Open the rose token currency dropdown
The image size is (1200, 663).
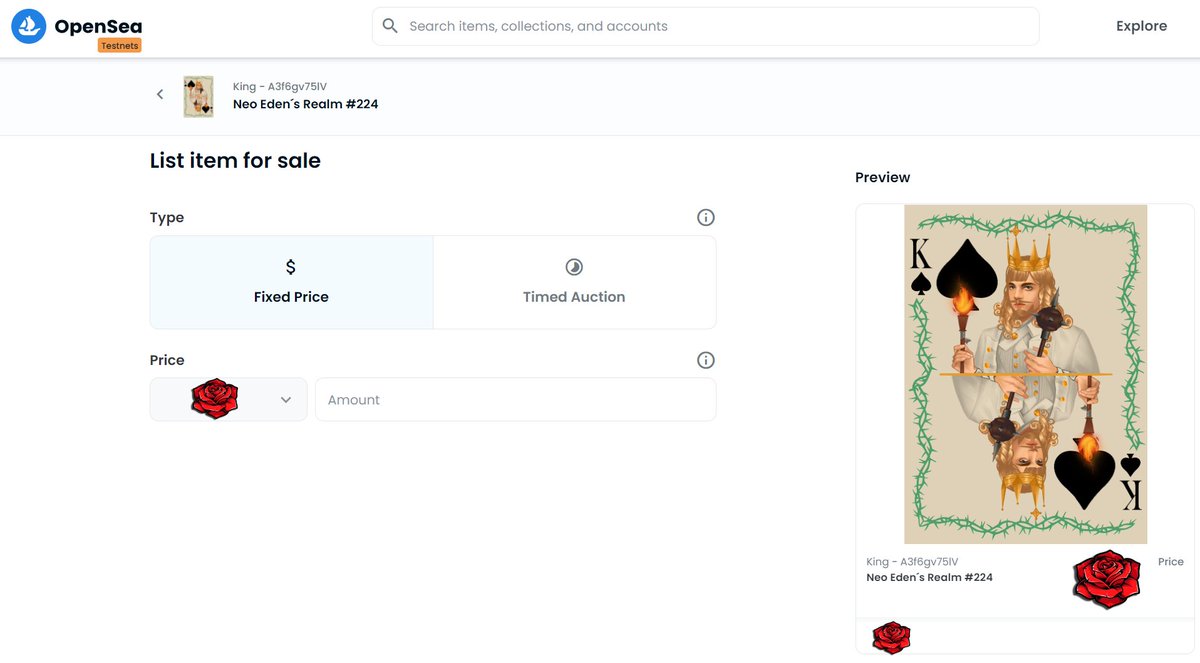(229, 399)
